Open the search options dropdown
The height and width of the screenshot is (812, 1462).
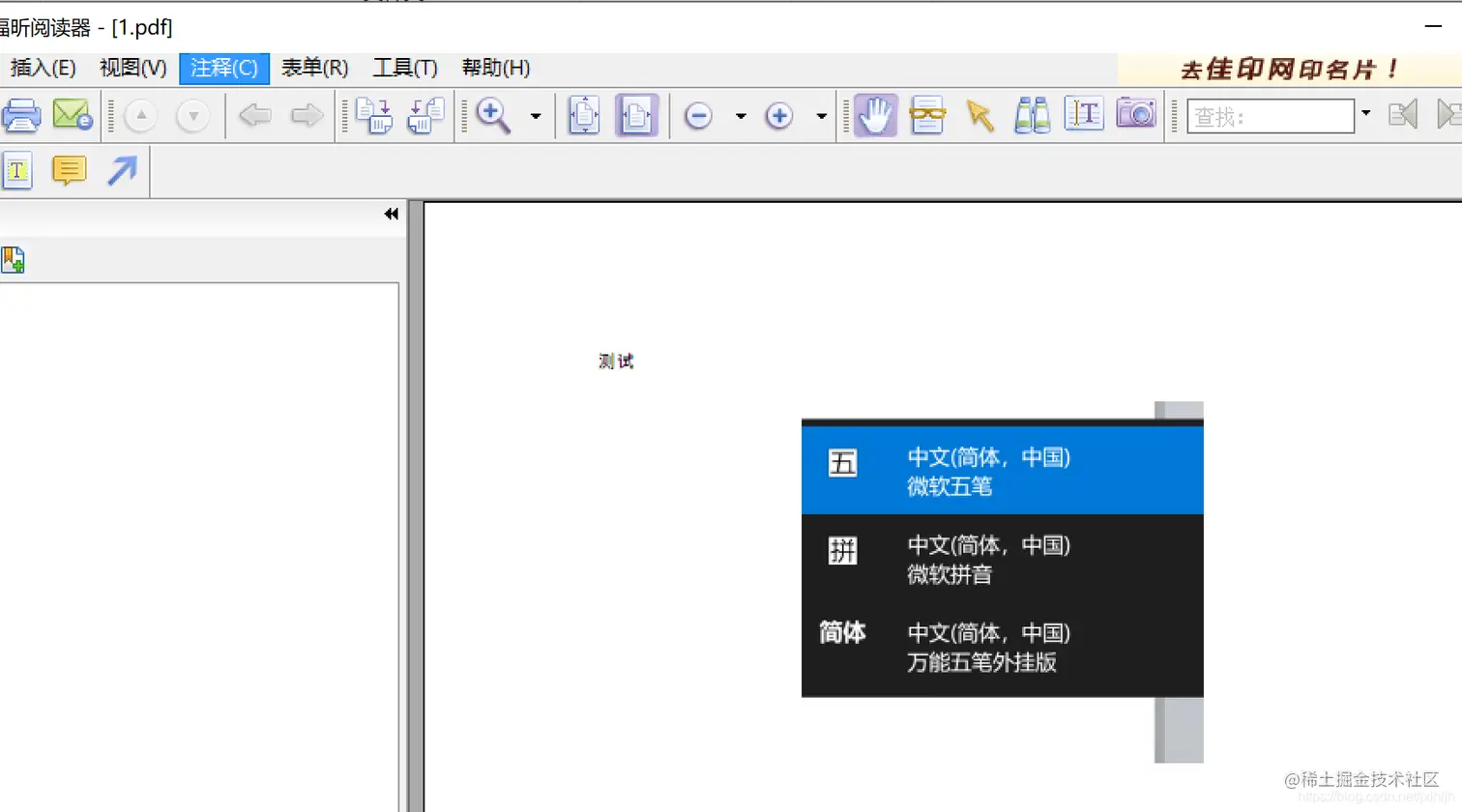(1365, 114)
